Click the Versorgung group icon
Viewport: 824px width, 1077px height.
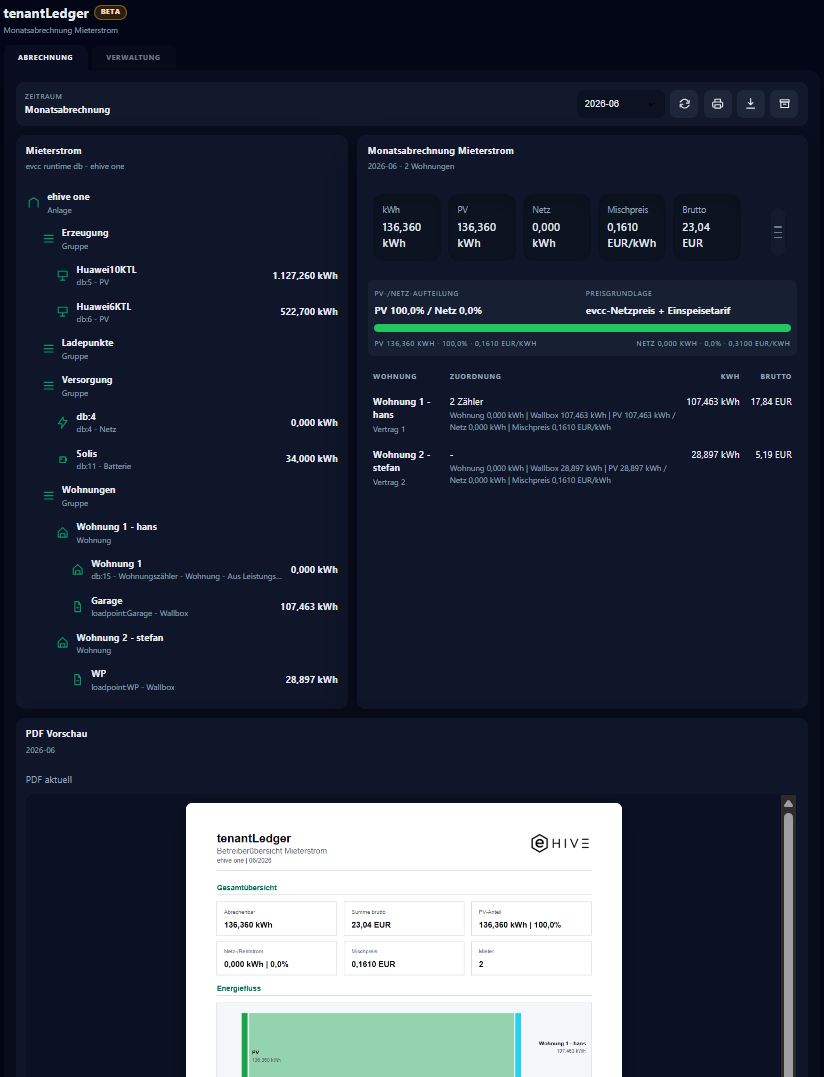48,385
